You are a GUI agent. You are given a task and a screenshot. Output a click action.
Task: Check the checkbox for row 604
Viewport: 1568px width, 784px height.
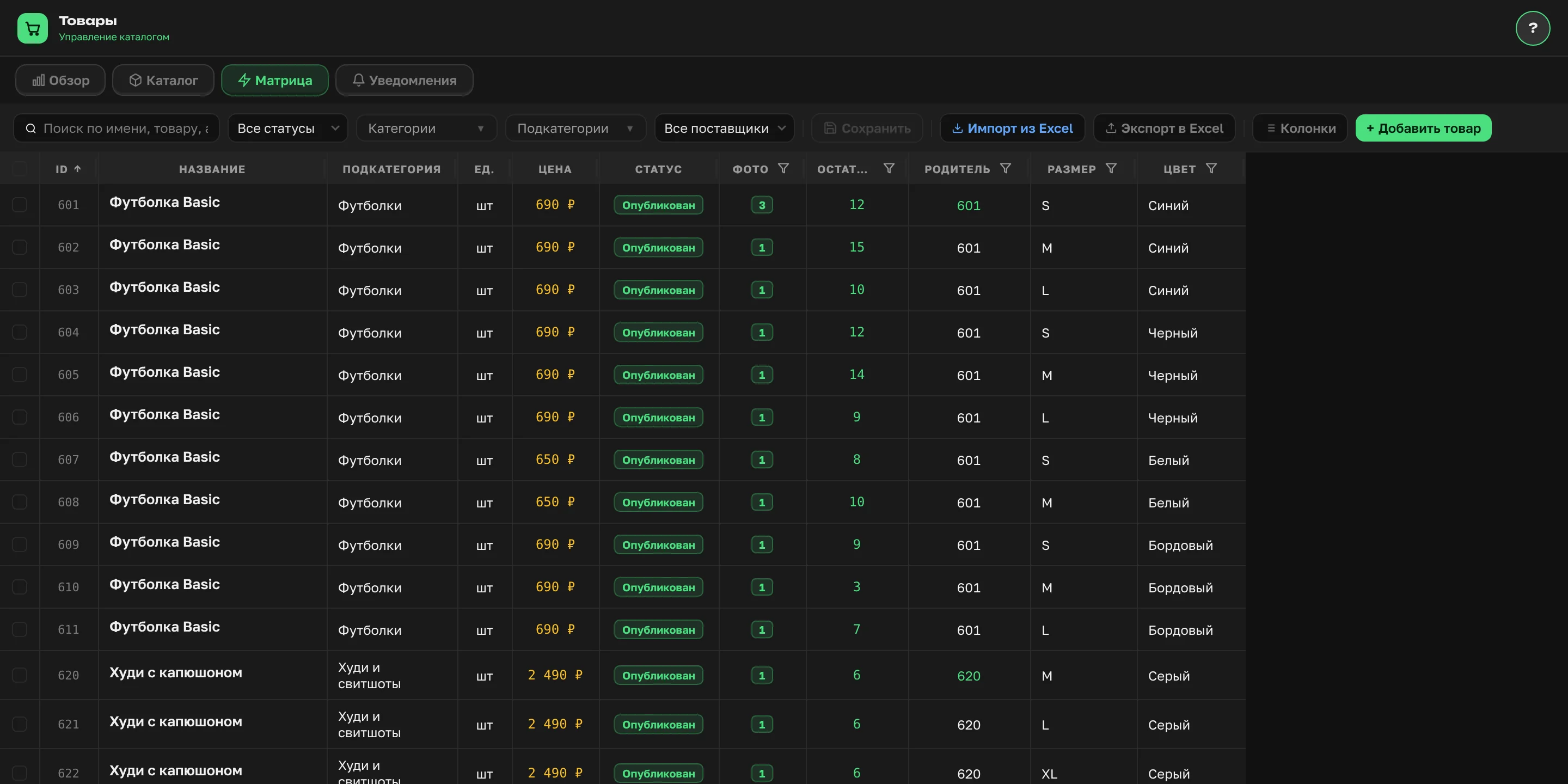[x=20, y=332]
